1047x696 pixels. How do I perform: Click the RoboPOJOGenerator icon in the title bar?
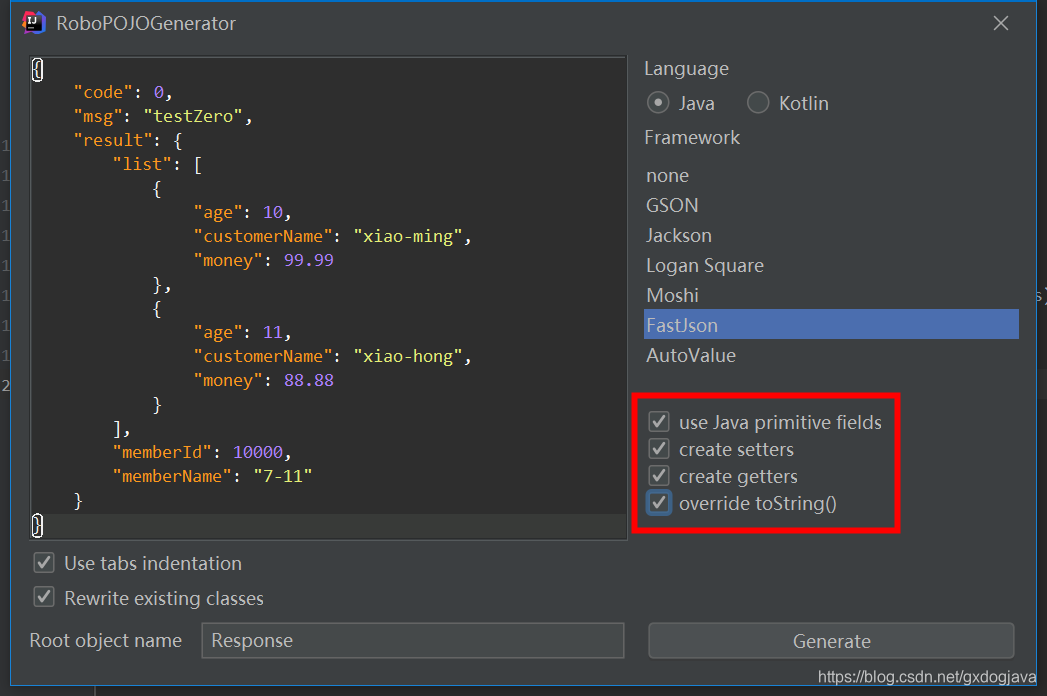pyautogui.click(x=33, y=22)
